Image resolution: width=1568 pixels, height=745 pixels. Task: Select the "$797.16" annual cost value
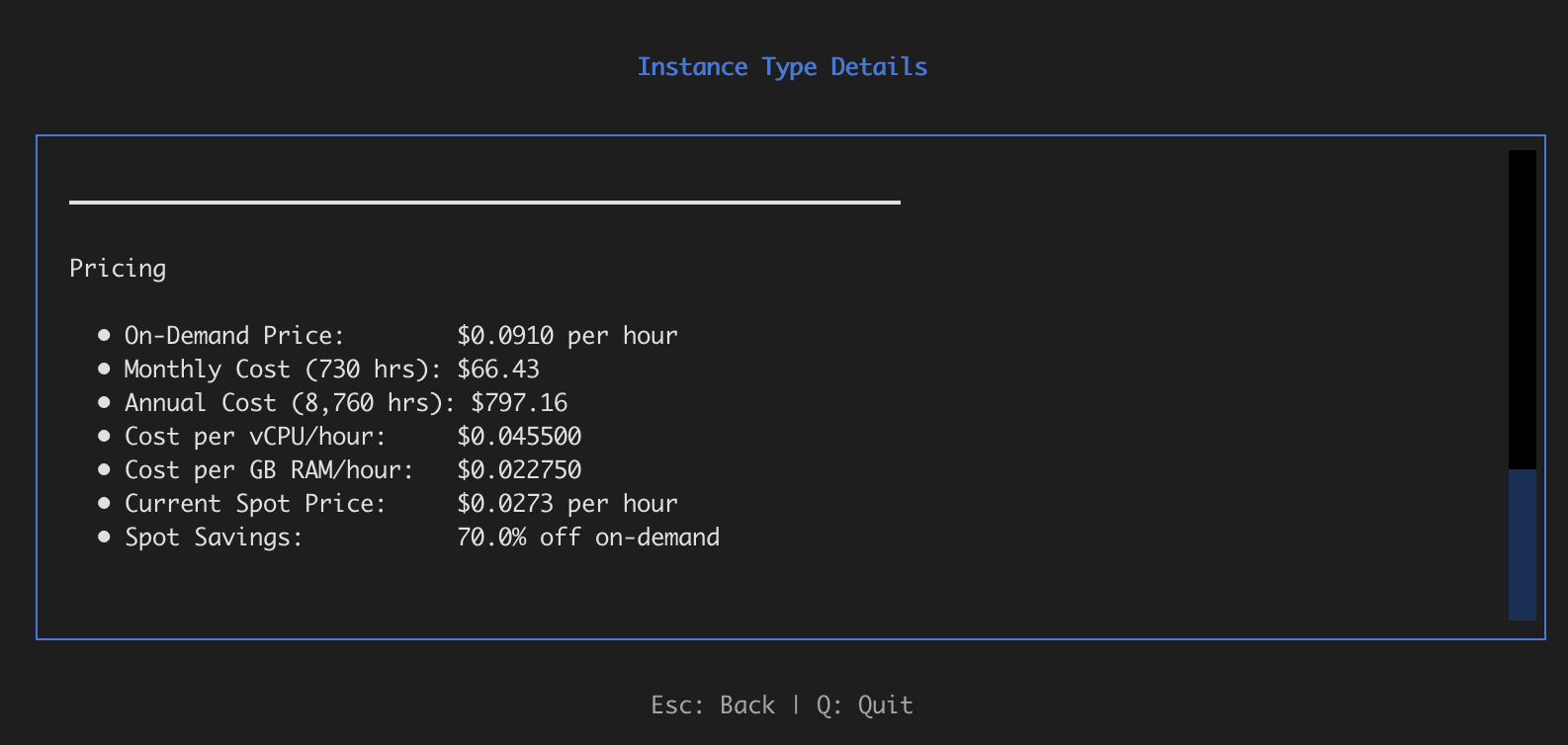click(519, 403)
